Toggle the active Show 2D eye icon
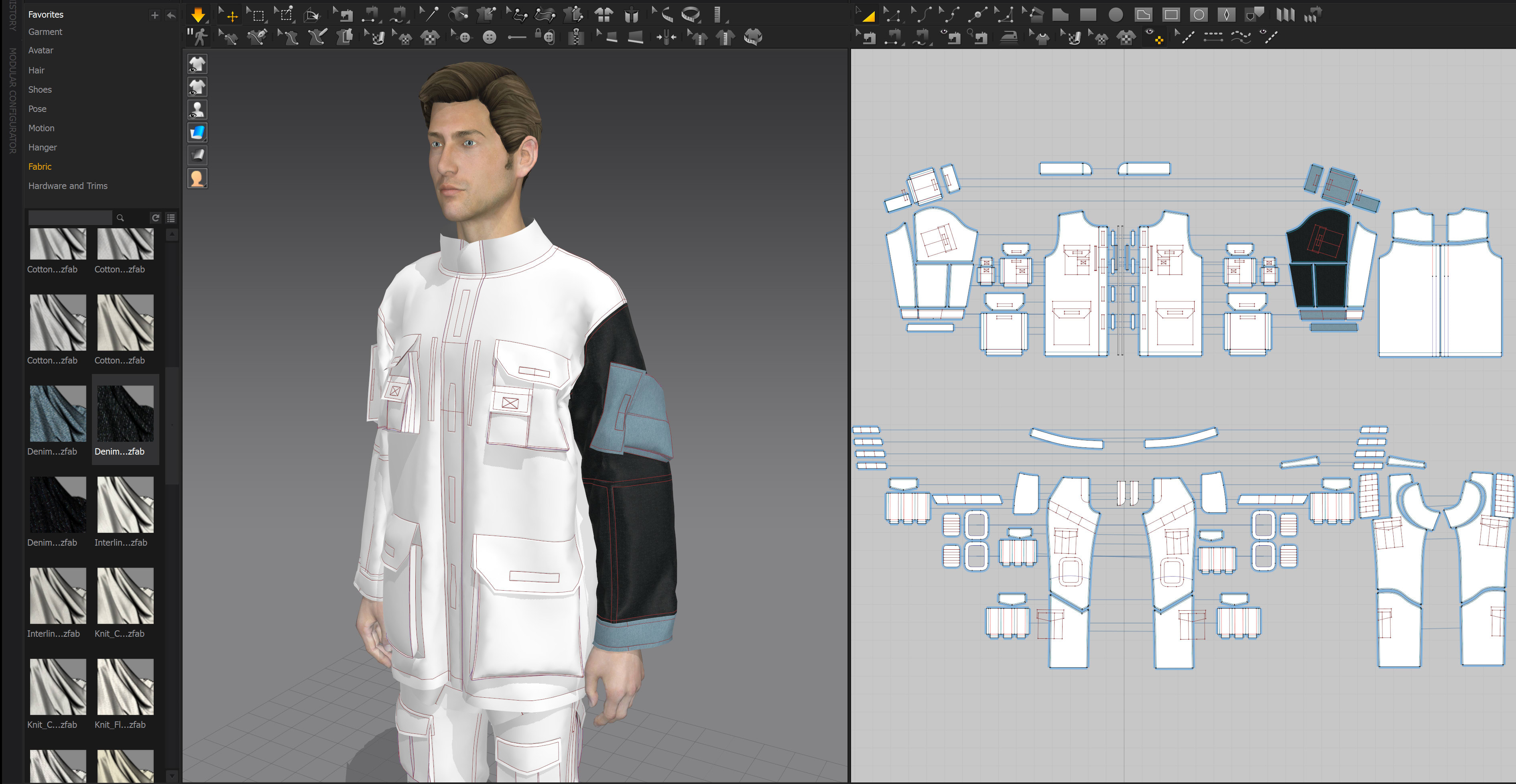The height and width of the screenshot is (784, 1516). tap(1154, 37)
